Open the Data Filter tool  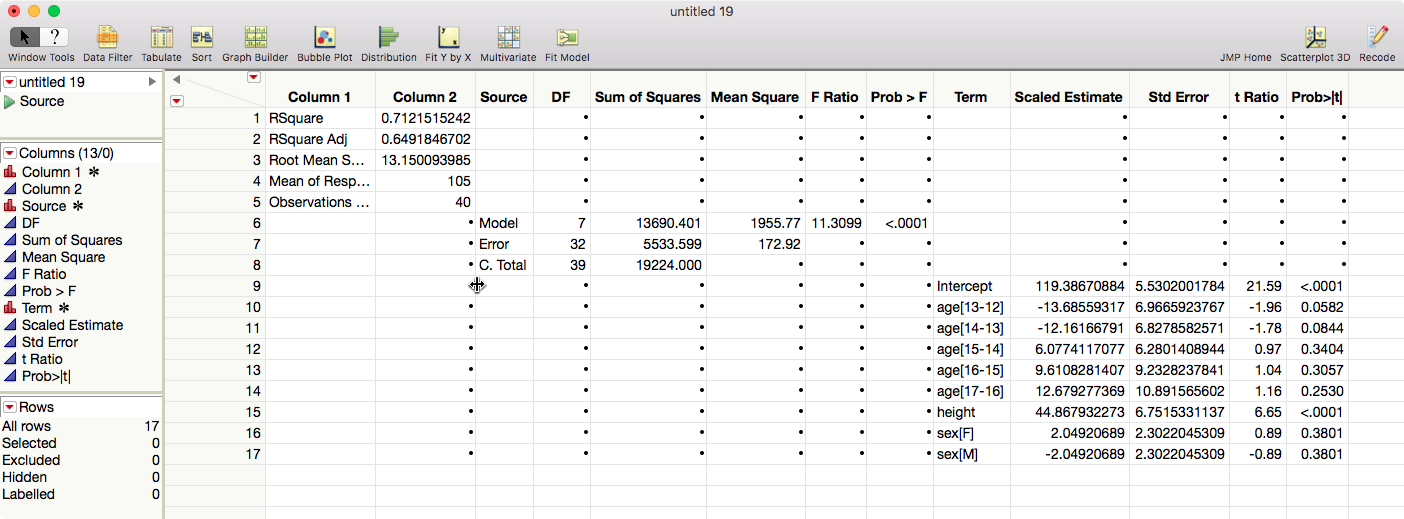coord(107,38)
